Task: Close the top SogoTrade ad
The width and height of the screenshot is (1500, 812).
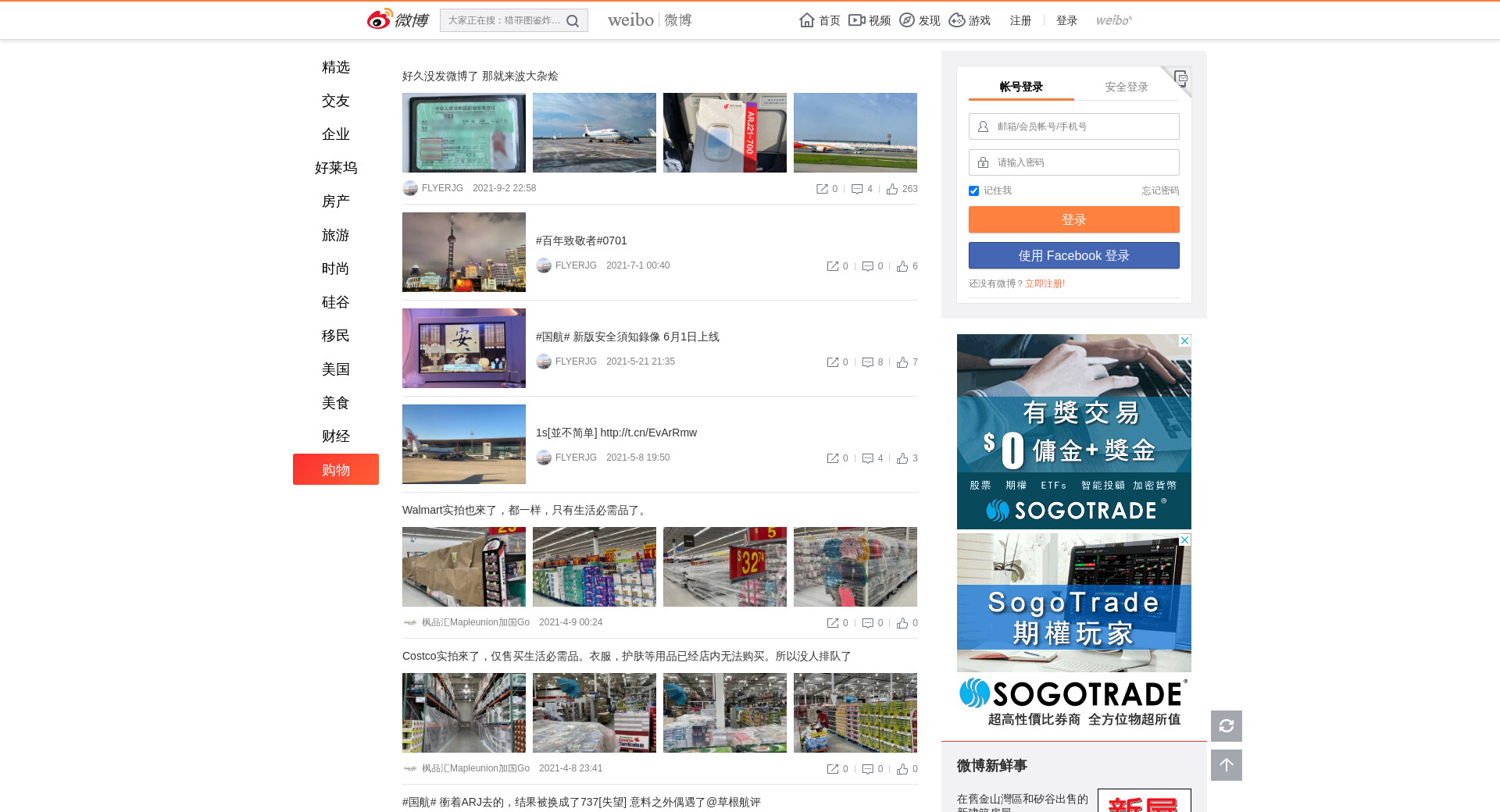Action: 1184,340
